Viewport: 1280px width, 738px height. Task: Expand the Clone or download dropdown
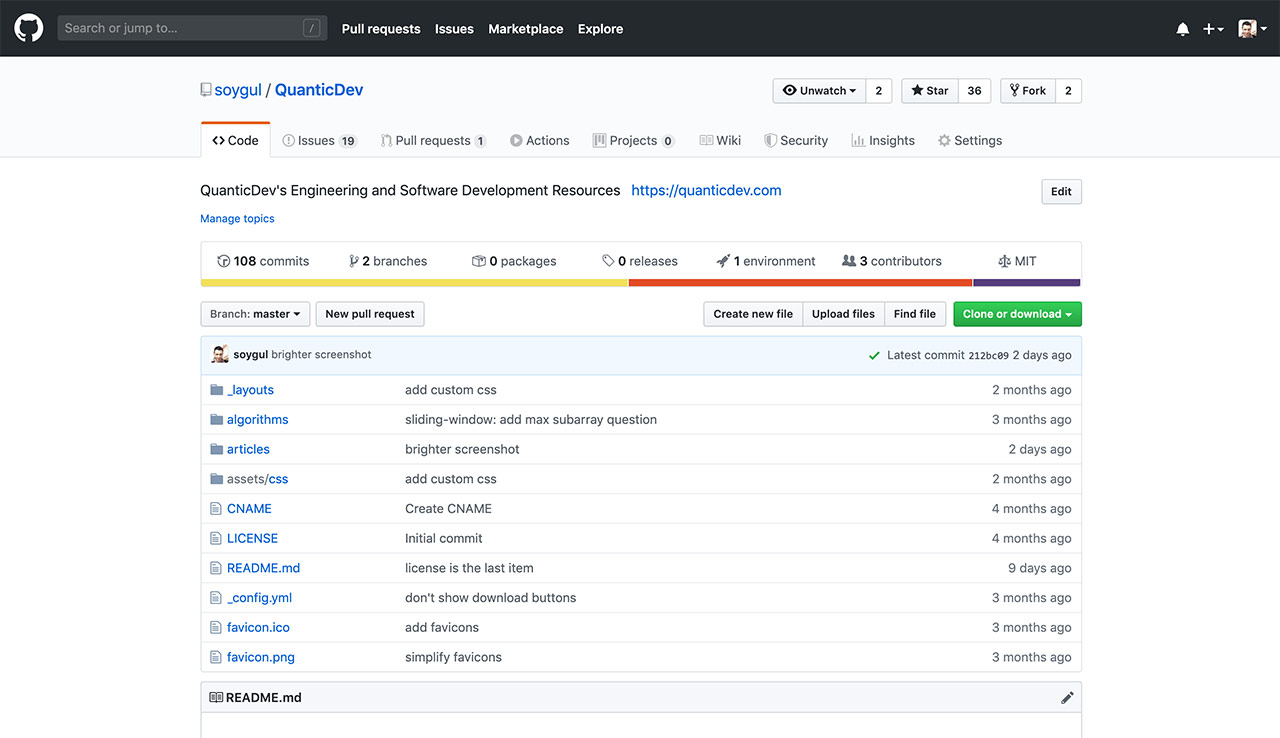(1017, 314)
